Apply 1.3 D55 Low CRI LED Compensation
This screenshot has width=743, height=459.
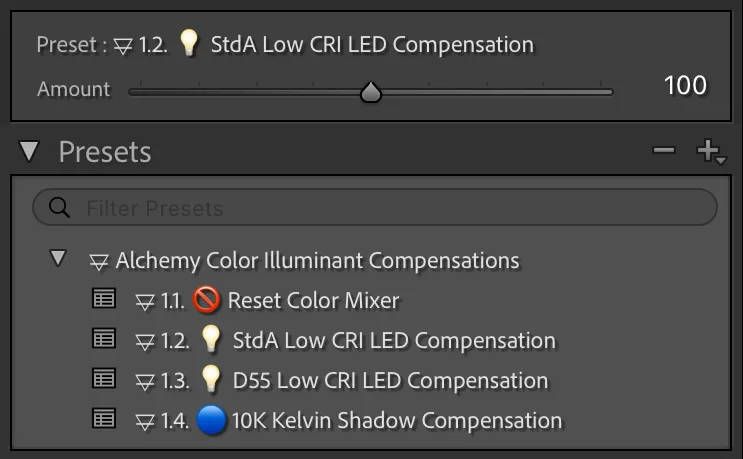click(390, 380)
